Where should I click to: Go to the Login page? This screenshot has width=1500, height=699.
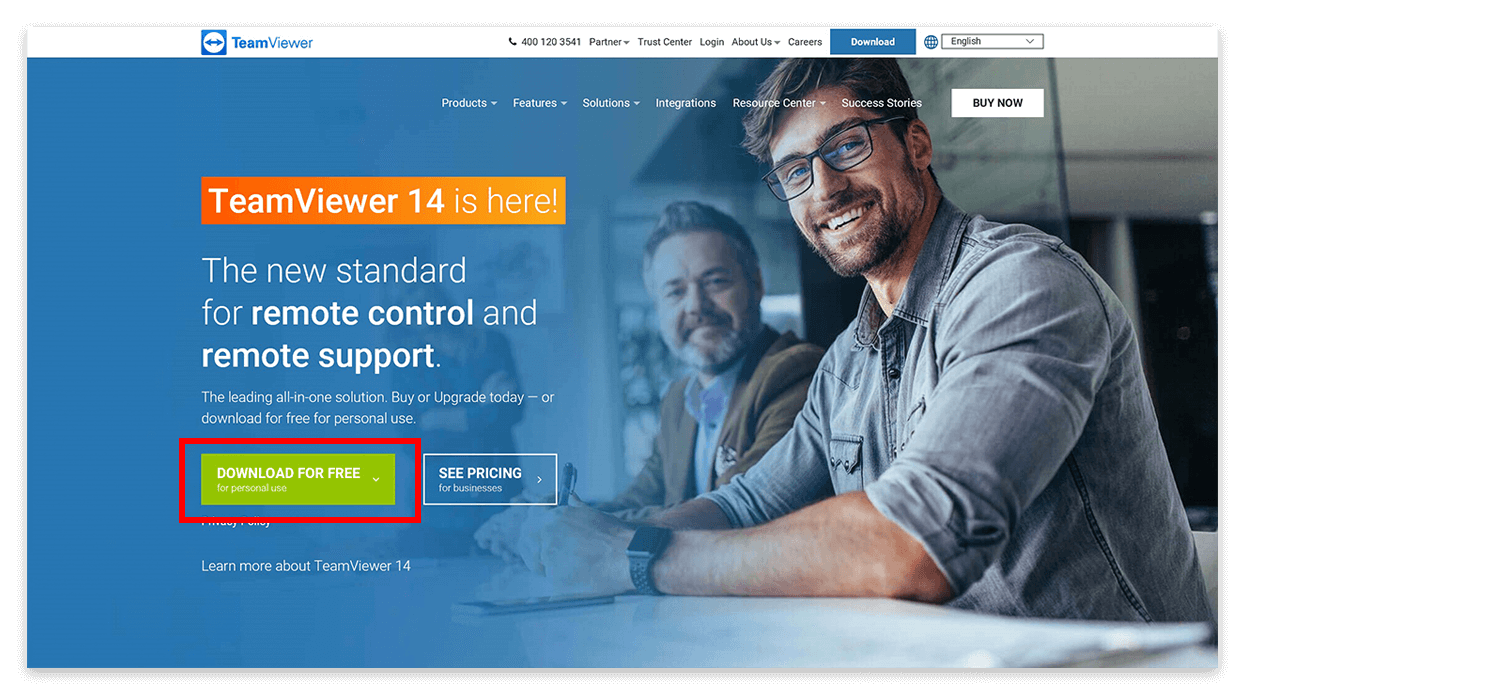click(x=712, y=42)
